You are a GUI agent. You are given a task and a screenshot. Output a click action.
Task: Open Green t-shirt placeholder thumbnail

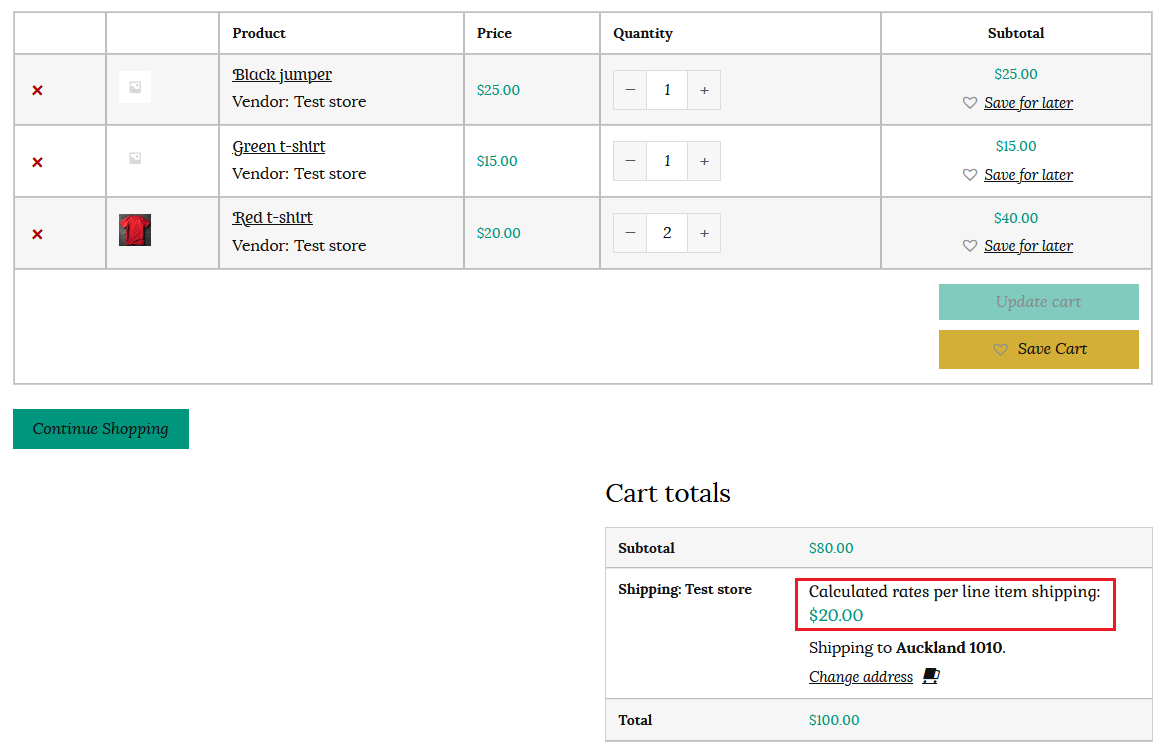pos(135,159)
